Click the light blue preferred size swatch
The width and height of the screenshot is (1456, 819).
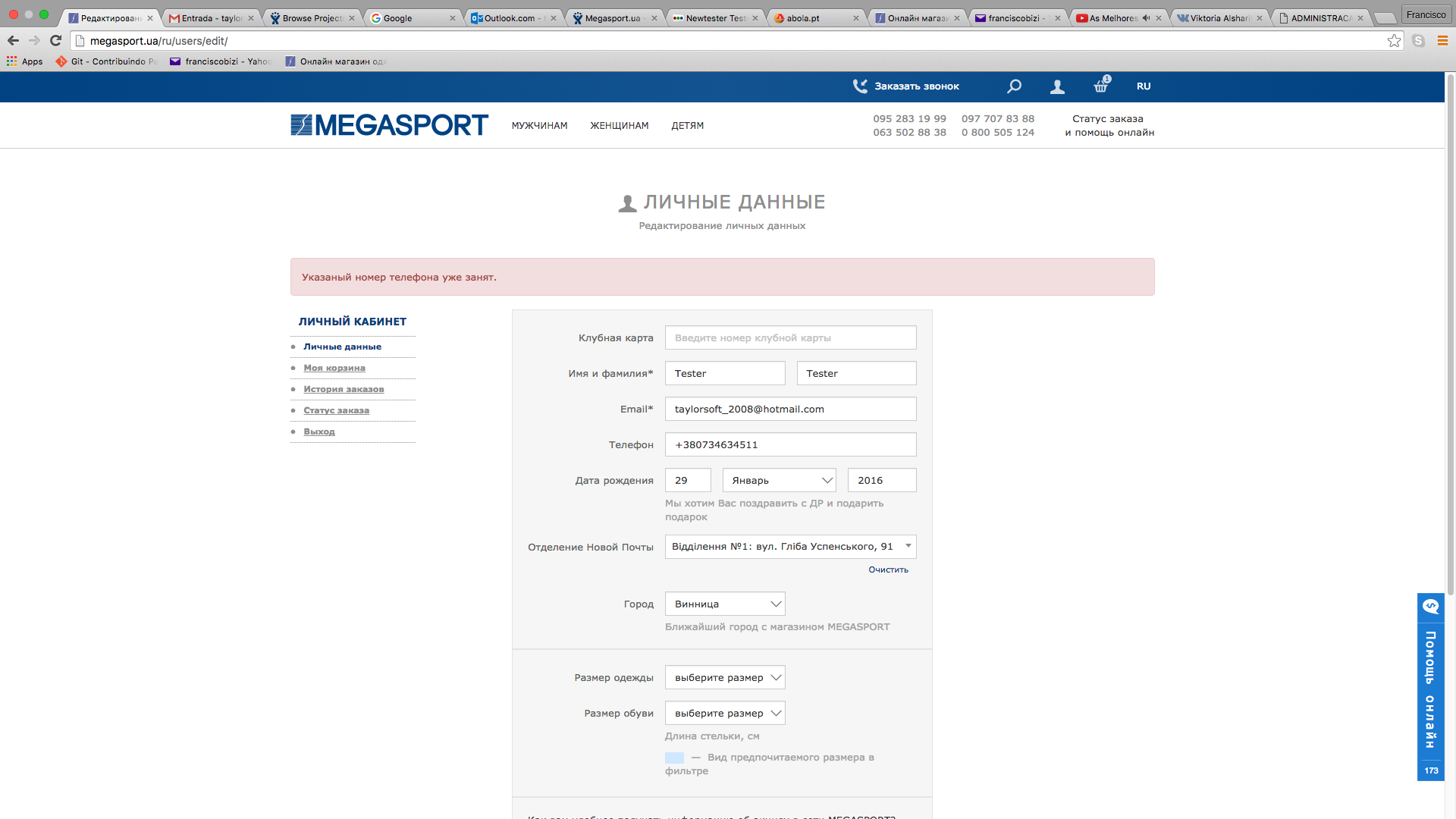click(674, 758)
